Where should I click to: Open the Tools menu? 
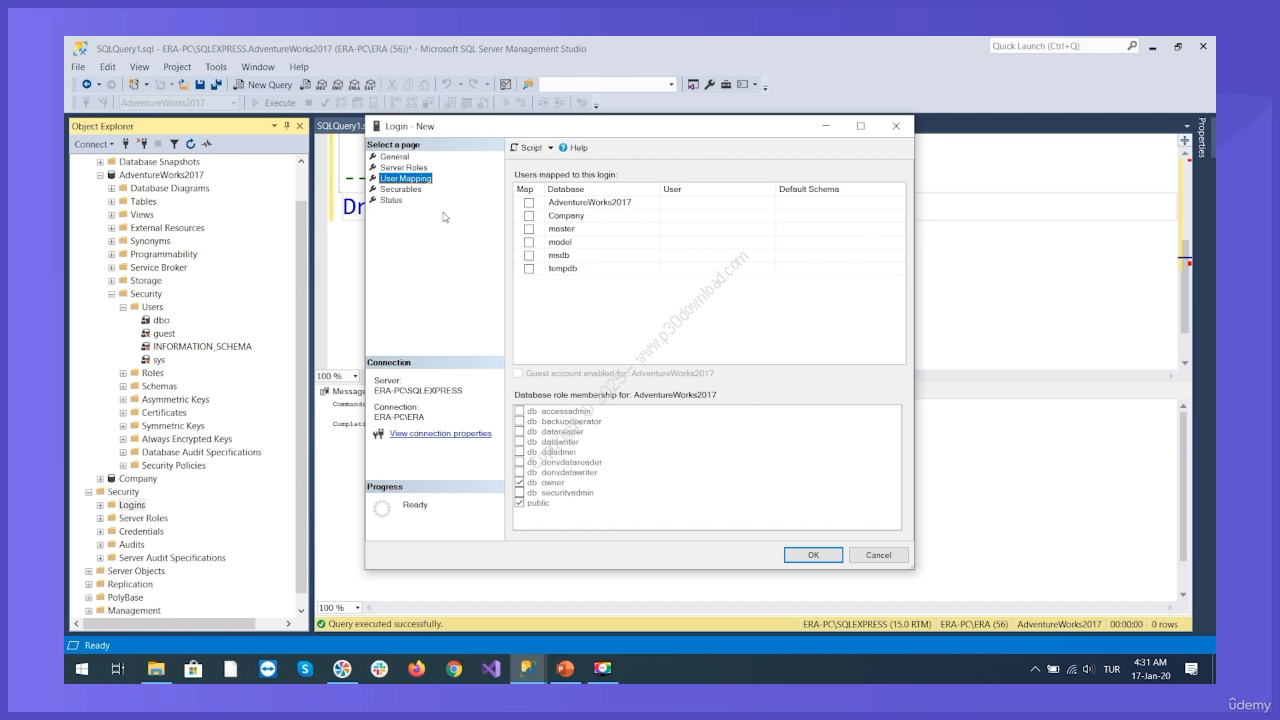[216, 67]
